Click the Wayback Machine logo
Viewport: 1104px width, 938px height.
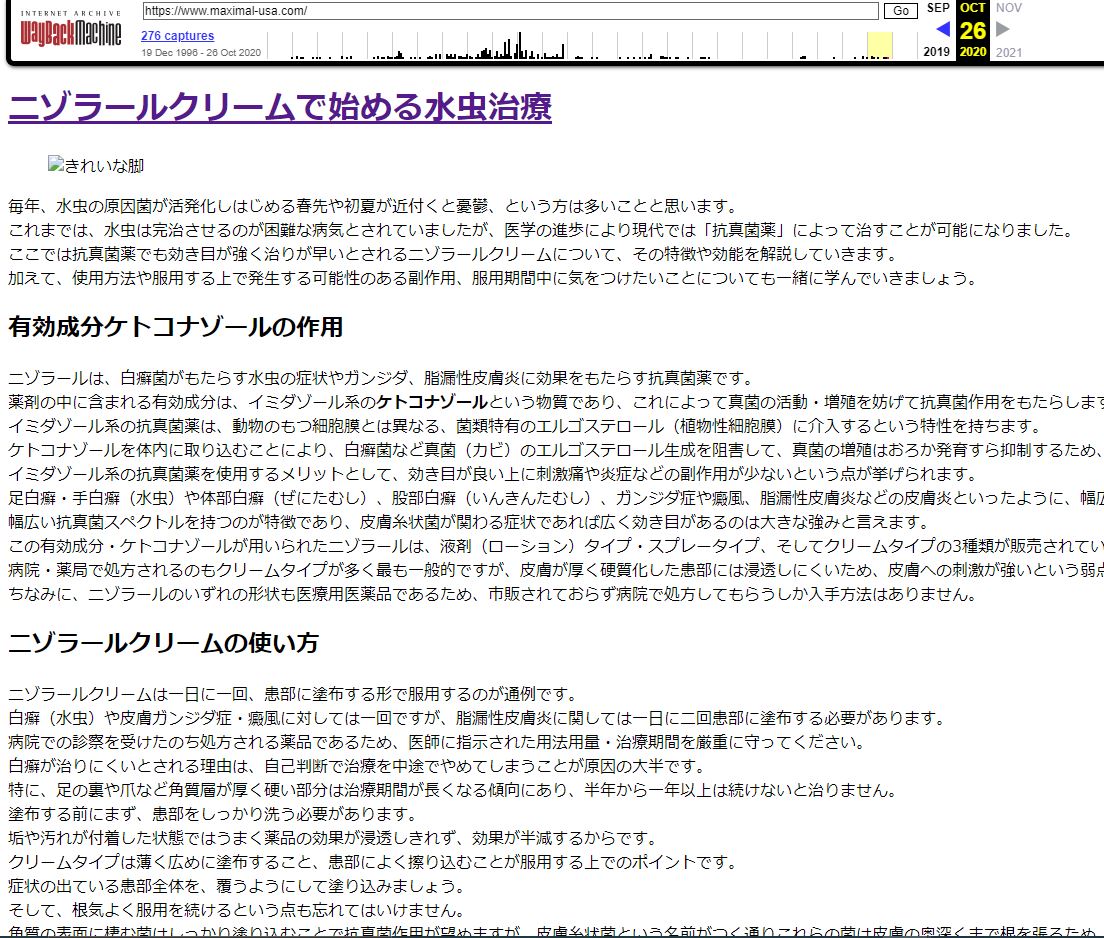pyautogui.click(x=70, y=32)
